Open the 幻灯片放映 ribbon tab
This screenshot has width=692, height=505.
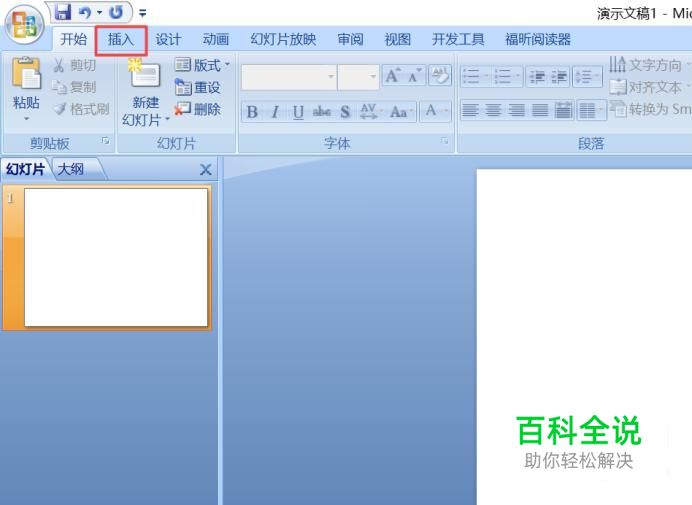pyautogui.click(x=283, y=40)
